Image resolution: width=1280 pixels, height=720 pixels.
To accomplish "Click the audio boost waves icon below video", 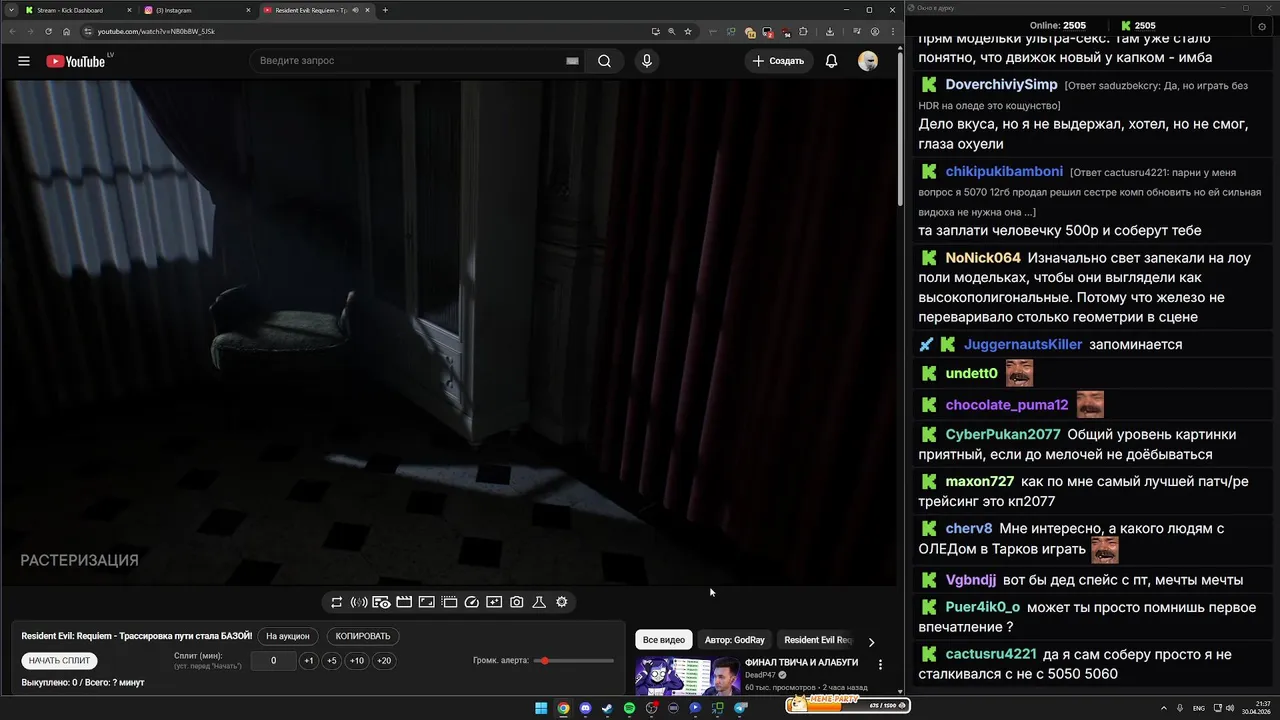I will pos(359,602).
